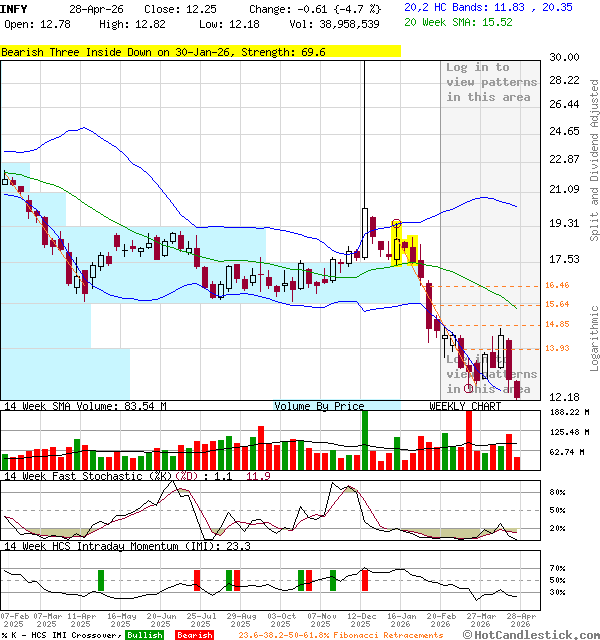Click the 14 Week Fast Stochastic panel title
Image resolution: width=600 pixels, height=640 pixels.
pyautogui.click(x=125, y=476)
